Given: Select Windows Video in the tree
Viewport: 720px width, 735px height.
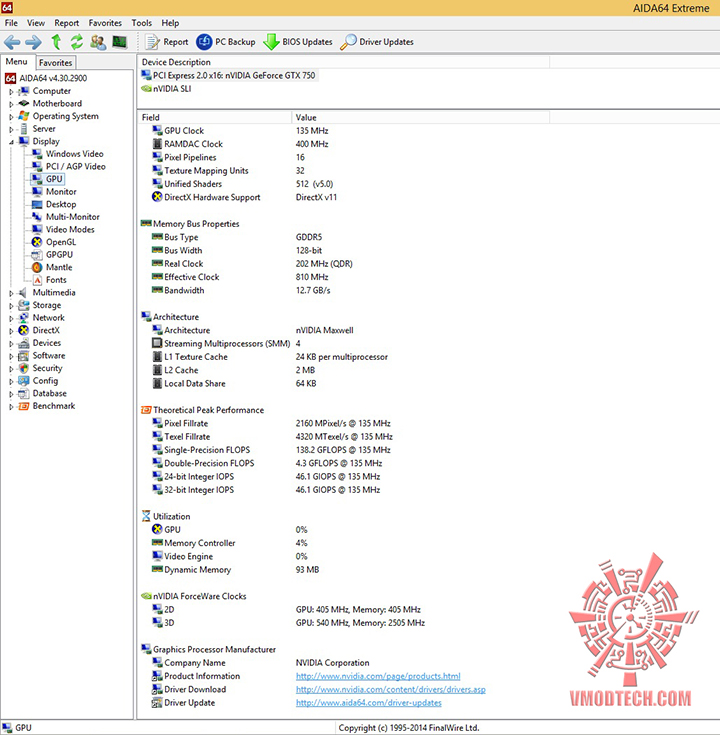Looking at the screenshot, I should tap(74, 154).
